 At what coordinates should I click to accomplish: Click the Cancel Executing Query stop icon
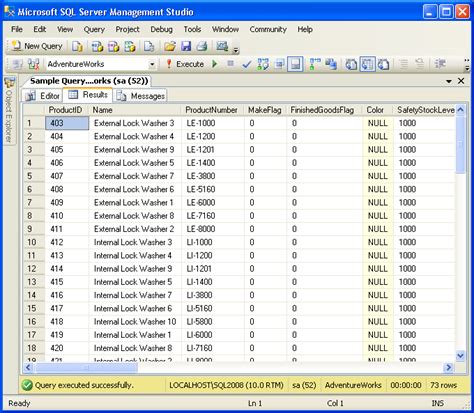click(x=230, y=63)
